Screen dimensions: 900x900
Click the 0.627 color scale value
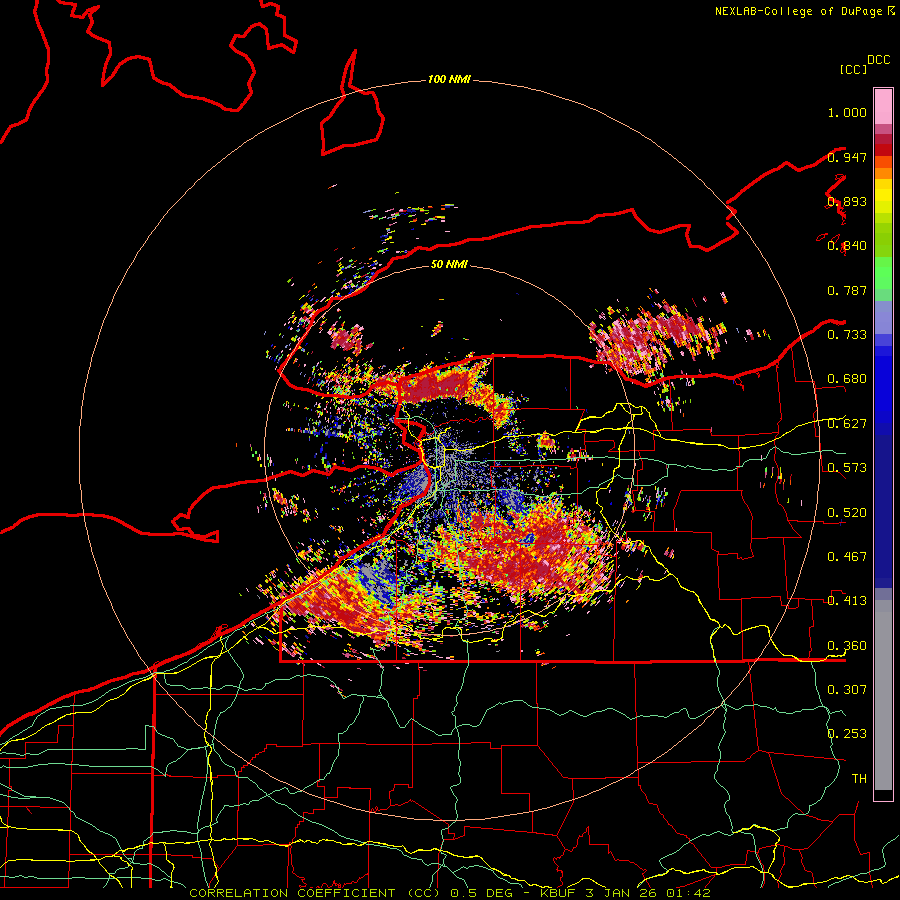click(x=847, y=424)
